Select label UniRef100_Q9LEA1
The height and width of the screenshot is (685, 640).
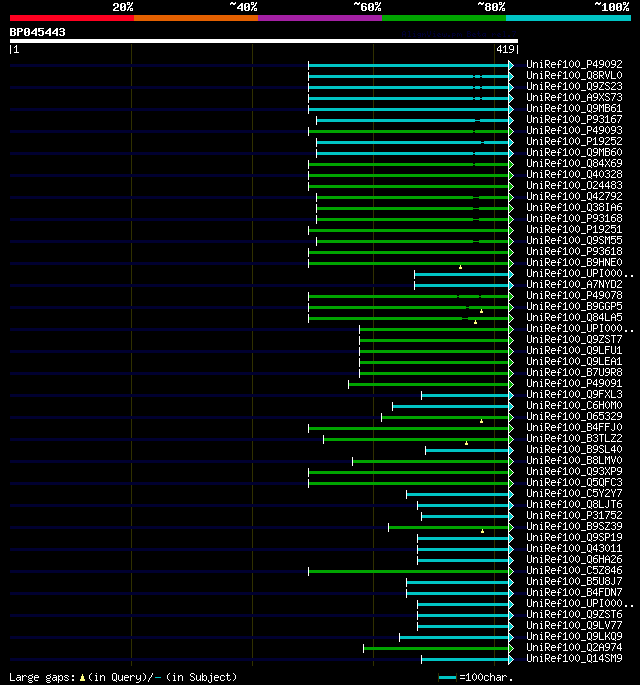(574, 361)
